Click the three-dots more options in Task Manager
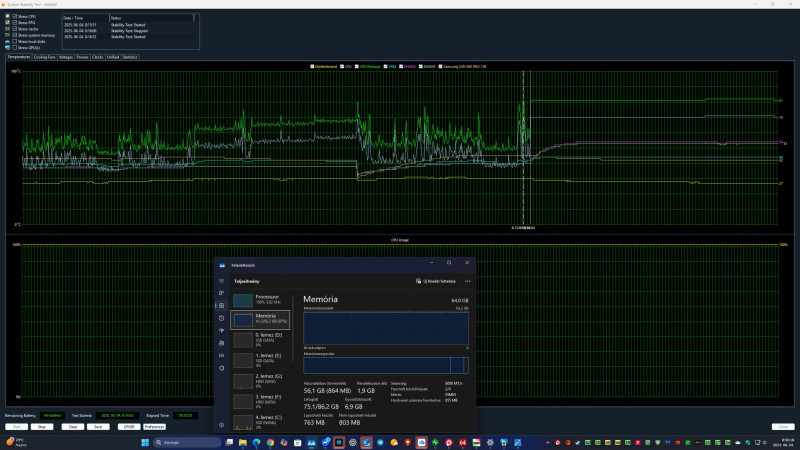Screen dimensions: 800x450 click(x=467, y=281)
